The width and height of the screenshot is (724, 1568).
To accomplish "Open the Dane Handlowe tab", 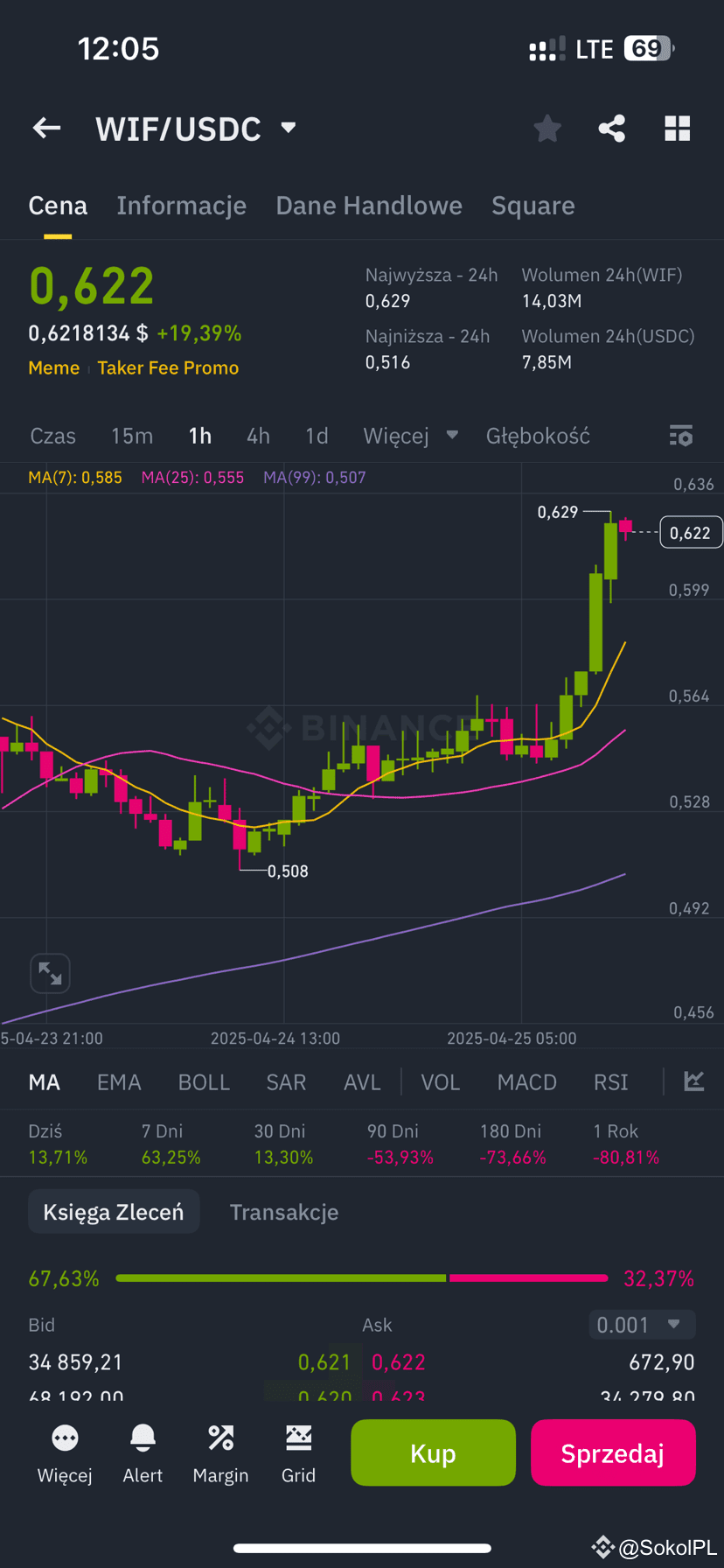I will click(369, 206).
